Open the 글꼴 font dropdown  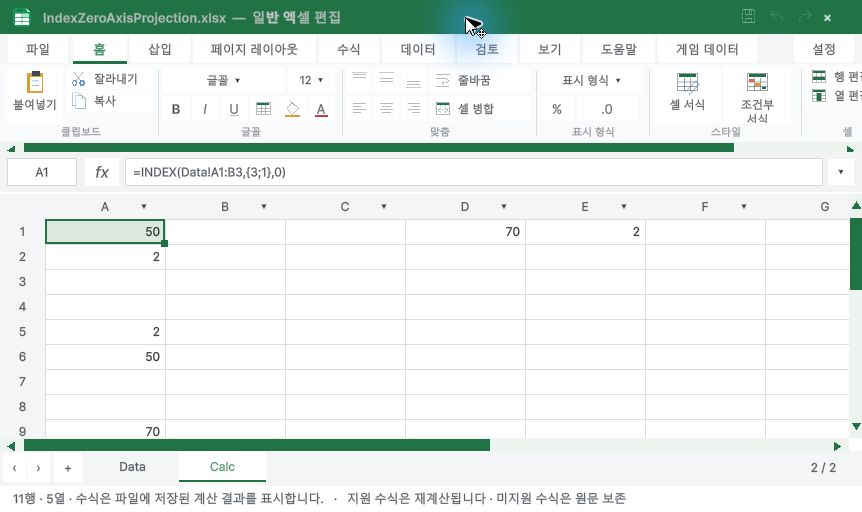tap(224, 80)
